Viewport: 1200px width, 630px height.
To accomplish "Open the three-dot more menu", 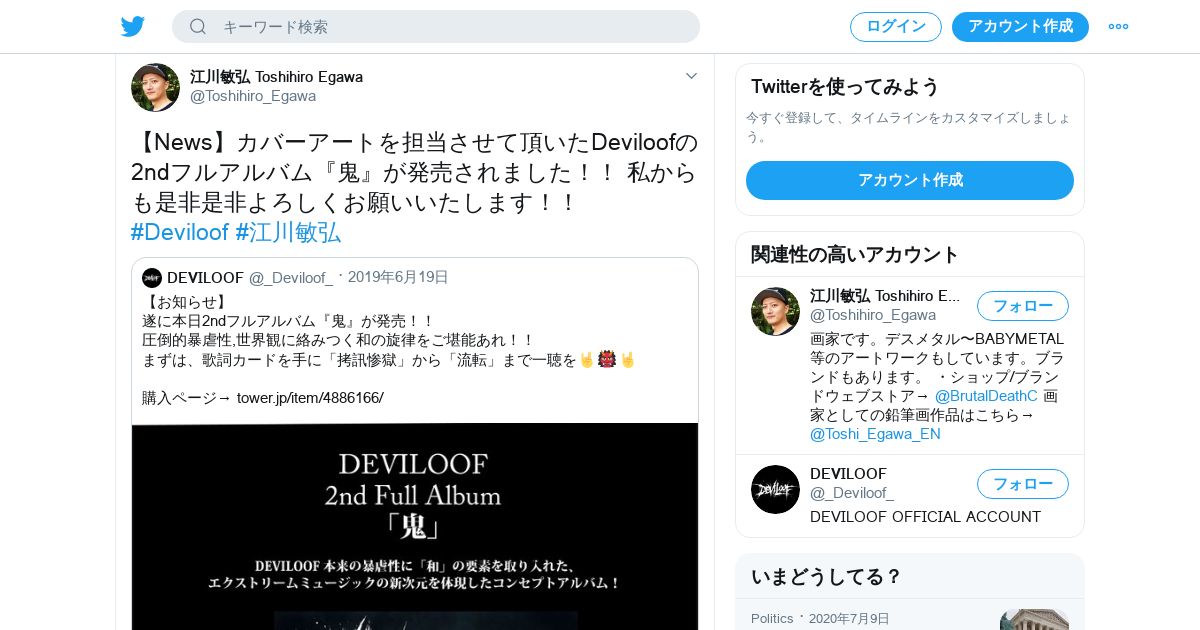I will click(x=1118, y=27).
